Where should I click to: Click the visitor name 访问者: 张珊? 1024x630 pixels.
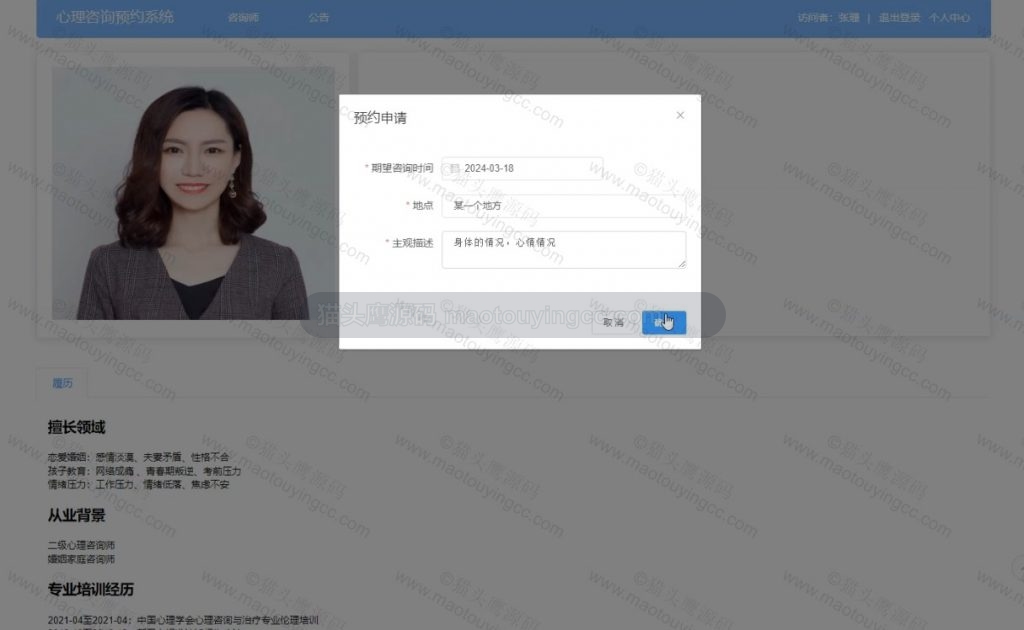tap(828, 18)
